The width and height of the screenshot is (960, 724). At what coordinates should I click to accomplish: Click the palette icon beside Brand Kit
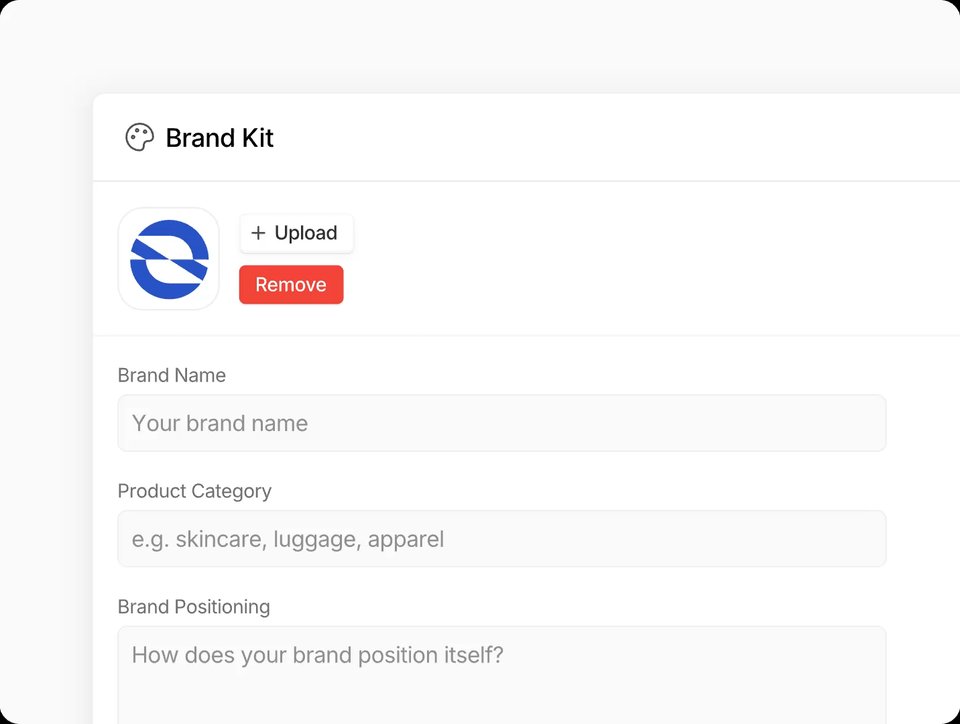(x=139, y=138)
